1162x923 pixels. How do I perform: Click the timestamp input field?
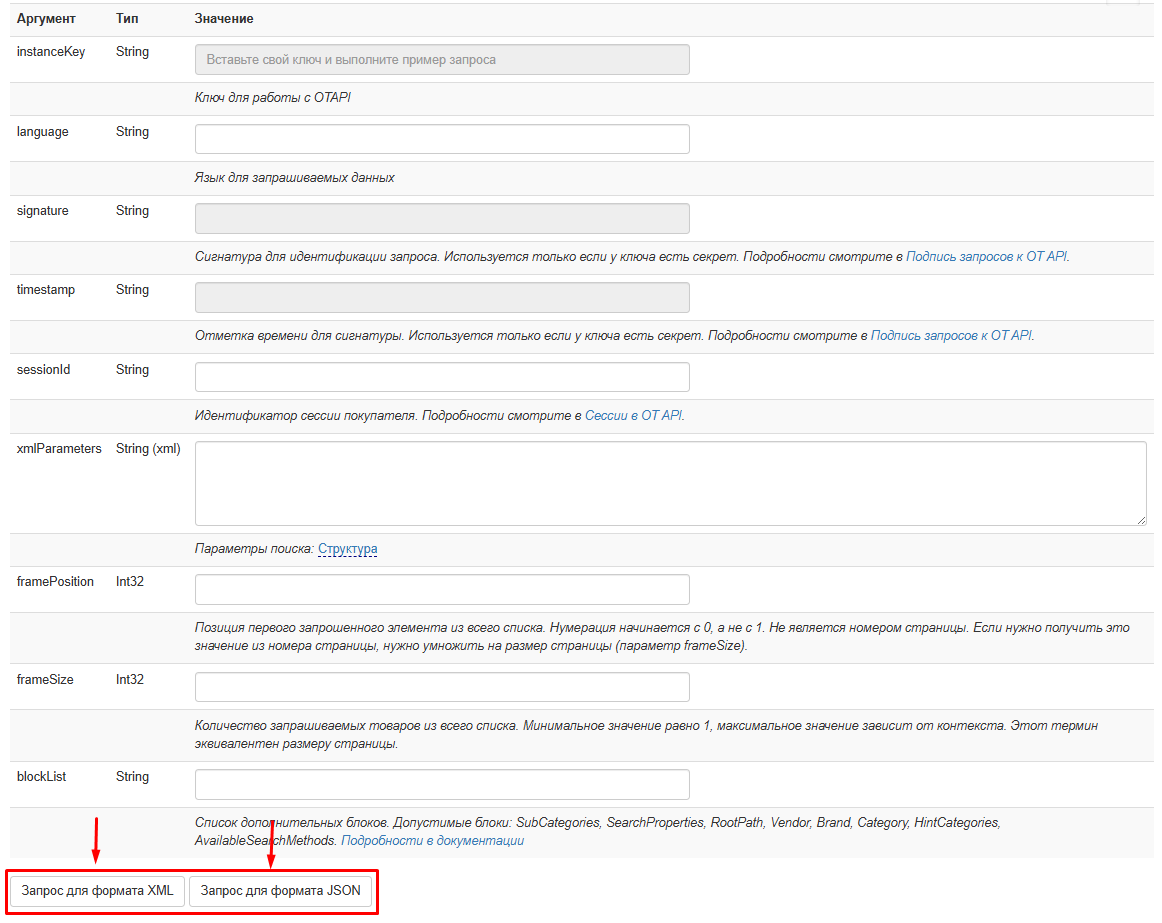point(442,297)
